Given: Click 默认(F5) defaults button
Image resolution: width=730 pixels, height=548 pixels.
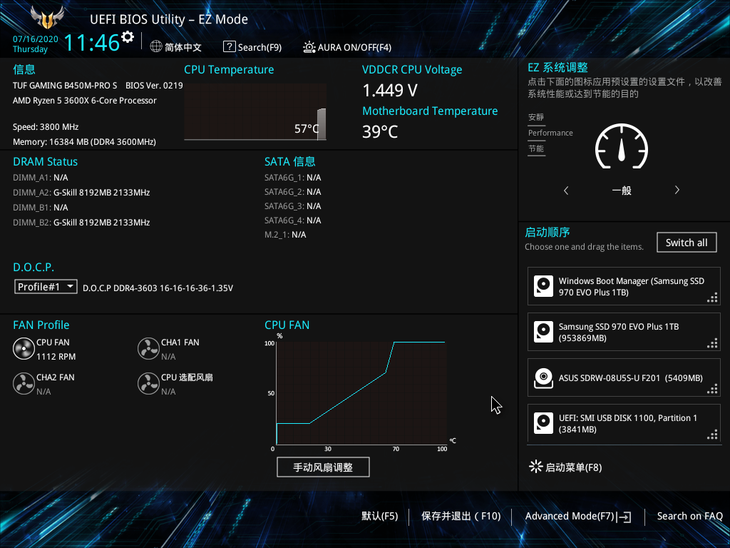Looking at the screenshot, I should [x=380, y=516].
